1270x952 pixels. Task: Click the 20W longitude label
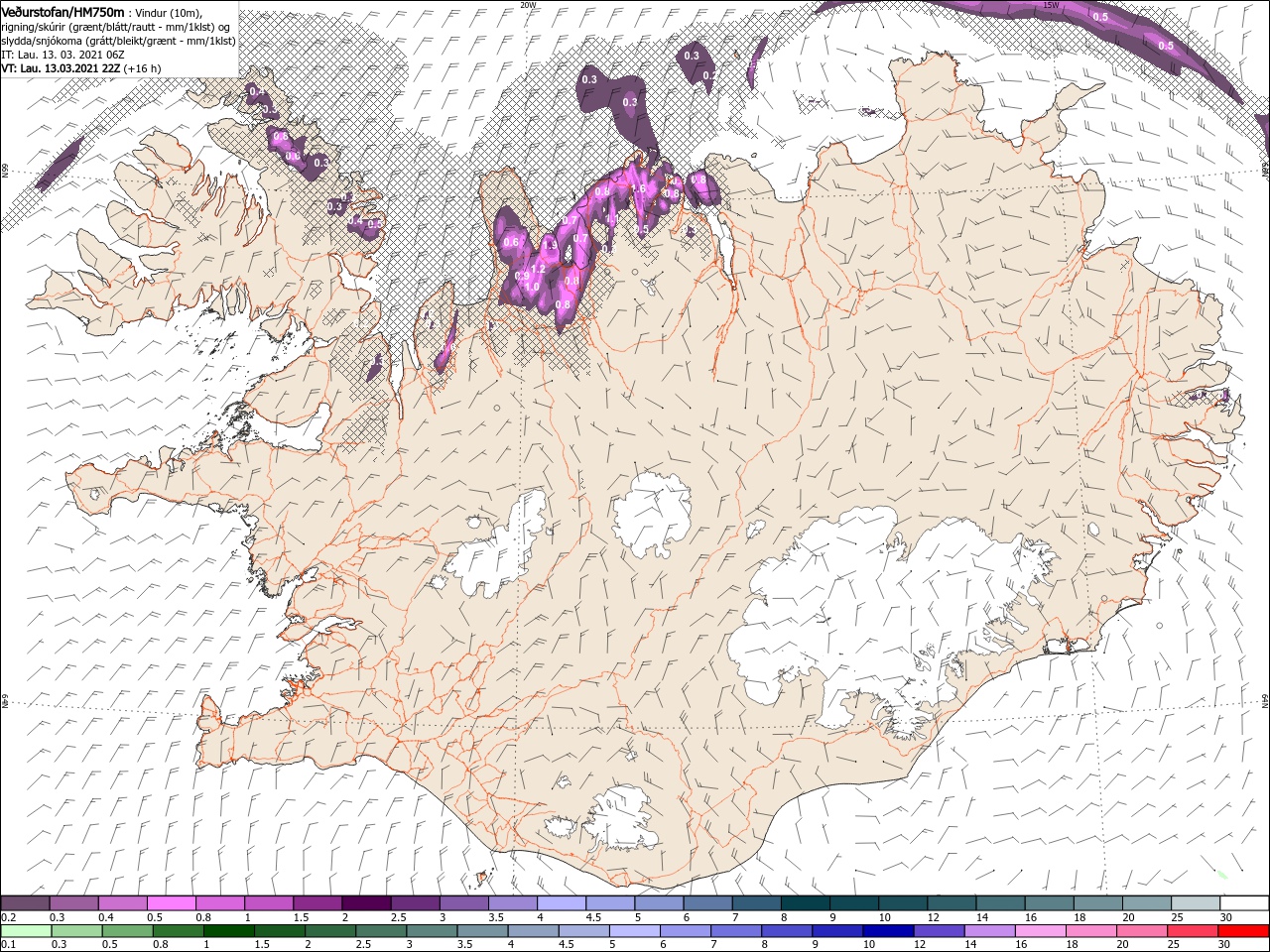(x=528, y=5)
